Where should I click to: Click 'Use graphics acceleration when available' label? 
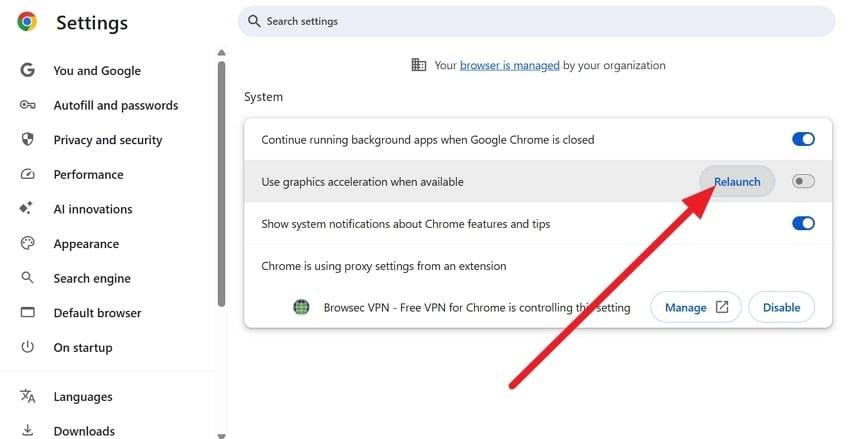pyautogui.click(x=362, y=182)
